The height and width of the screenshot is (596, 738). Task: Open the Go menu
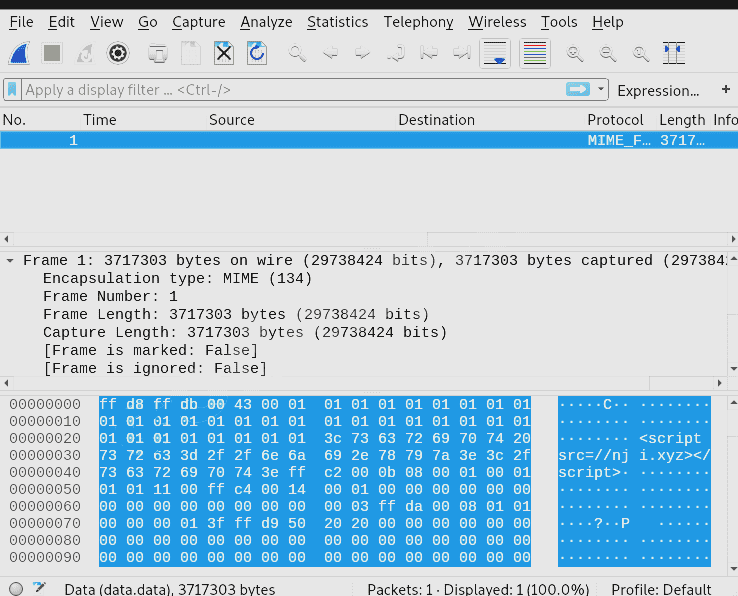[x=147, y=22]
